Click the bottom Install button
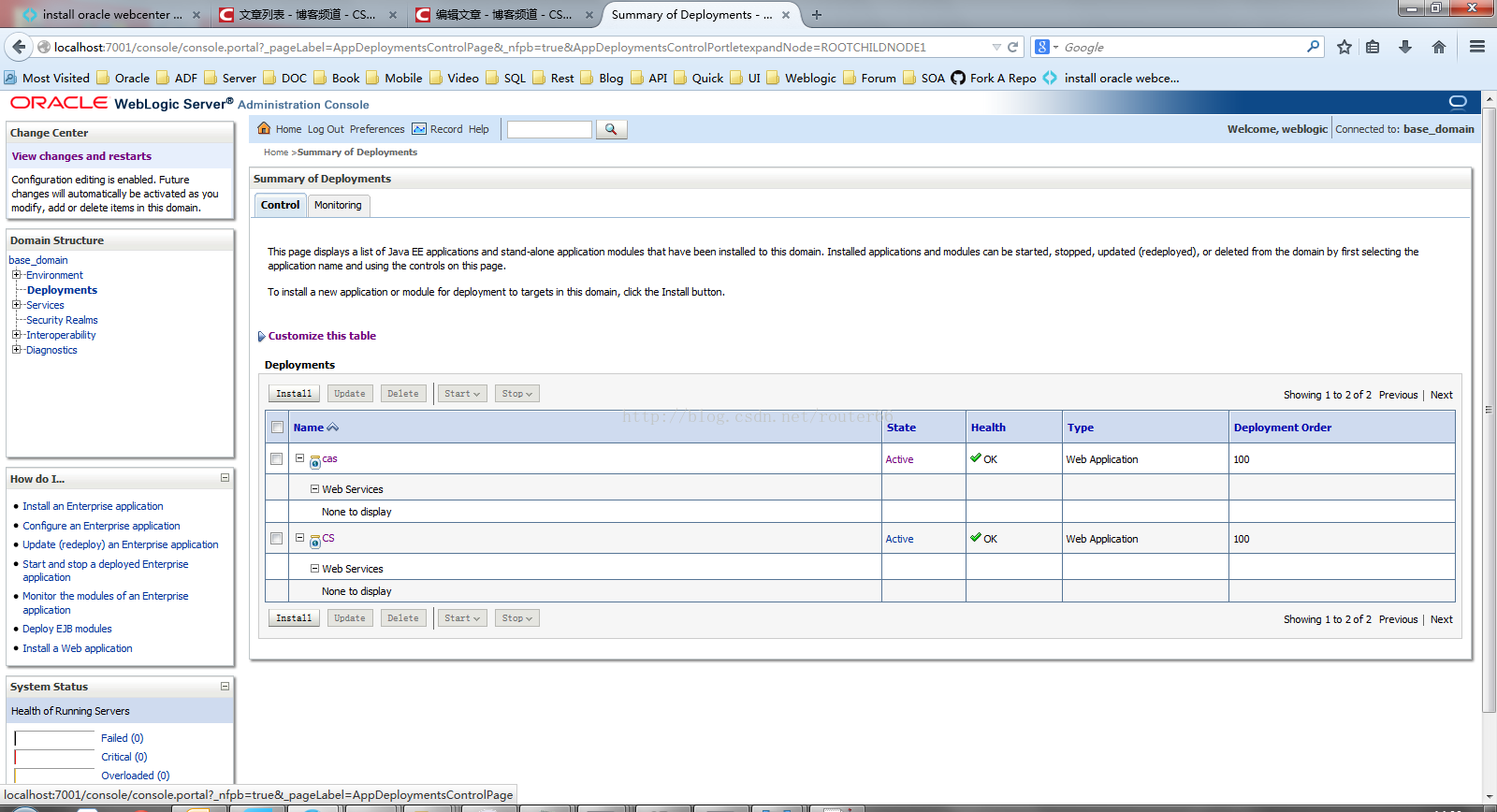Image resolution: width=1497 pixels, height=812 pixels. [294, 618]
